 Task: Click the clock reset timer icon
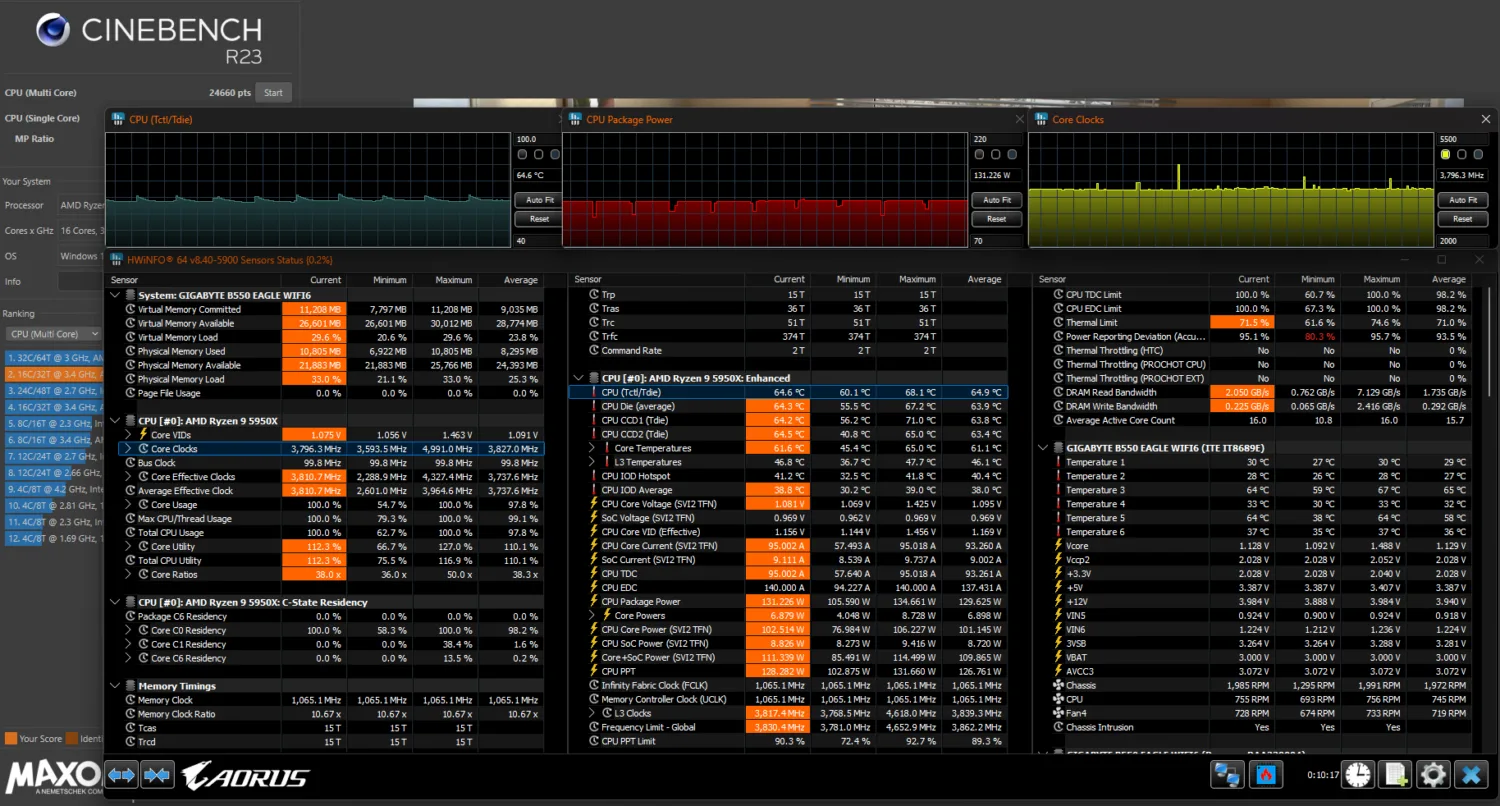1358,774
